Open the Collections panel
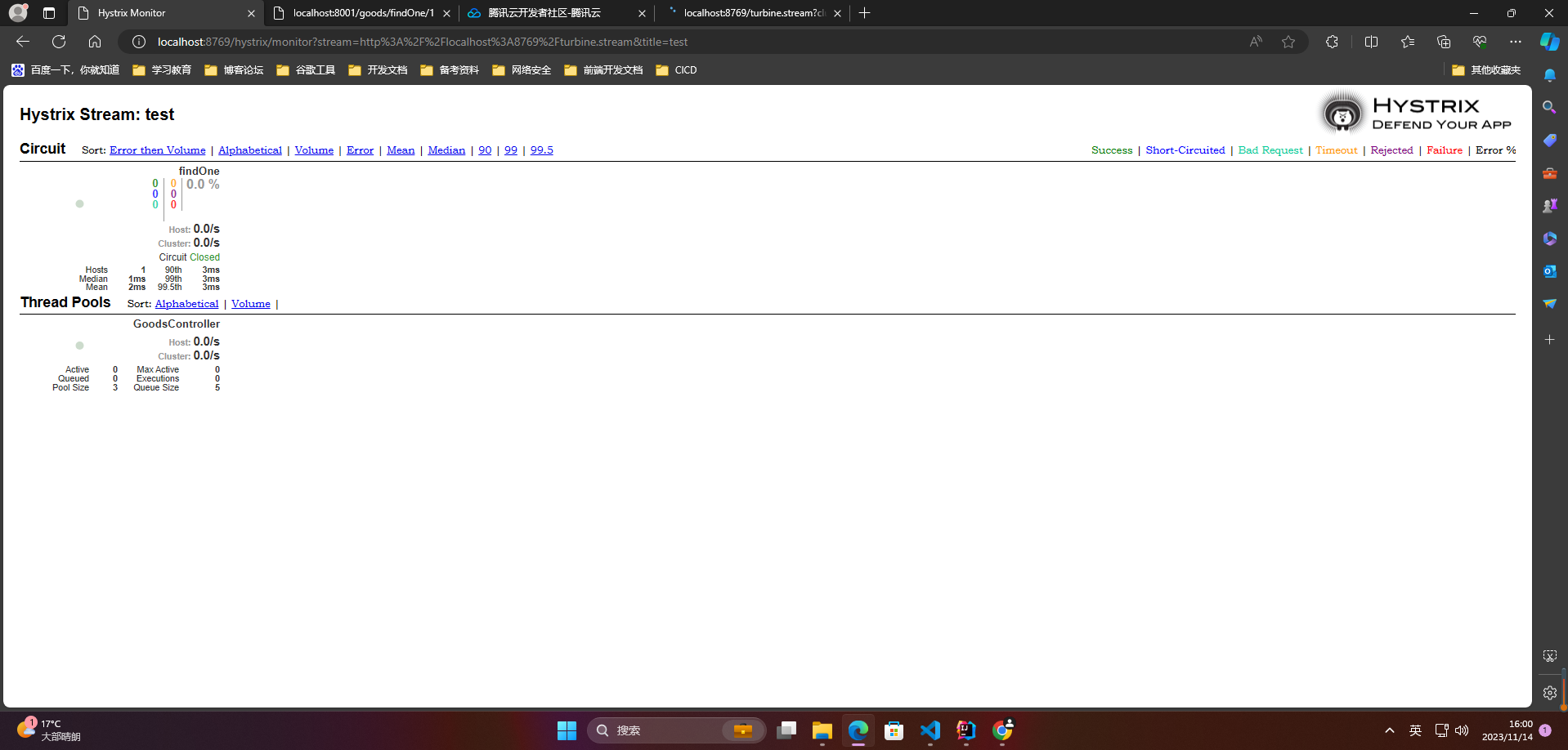Screen dimensions: 1568x750 1443,42
